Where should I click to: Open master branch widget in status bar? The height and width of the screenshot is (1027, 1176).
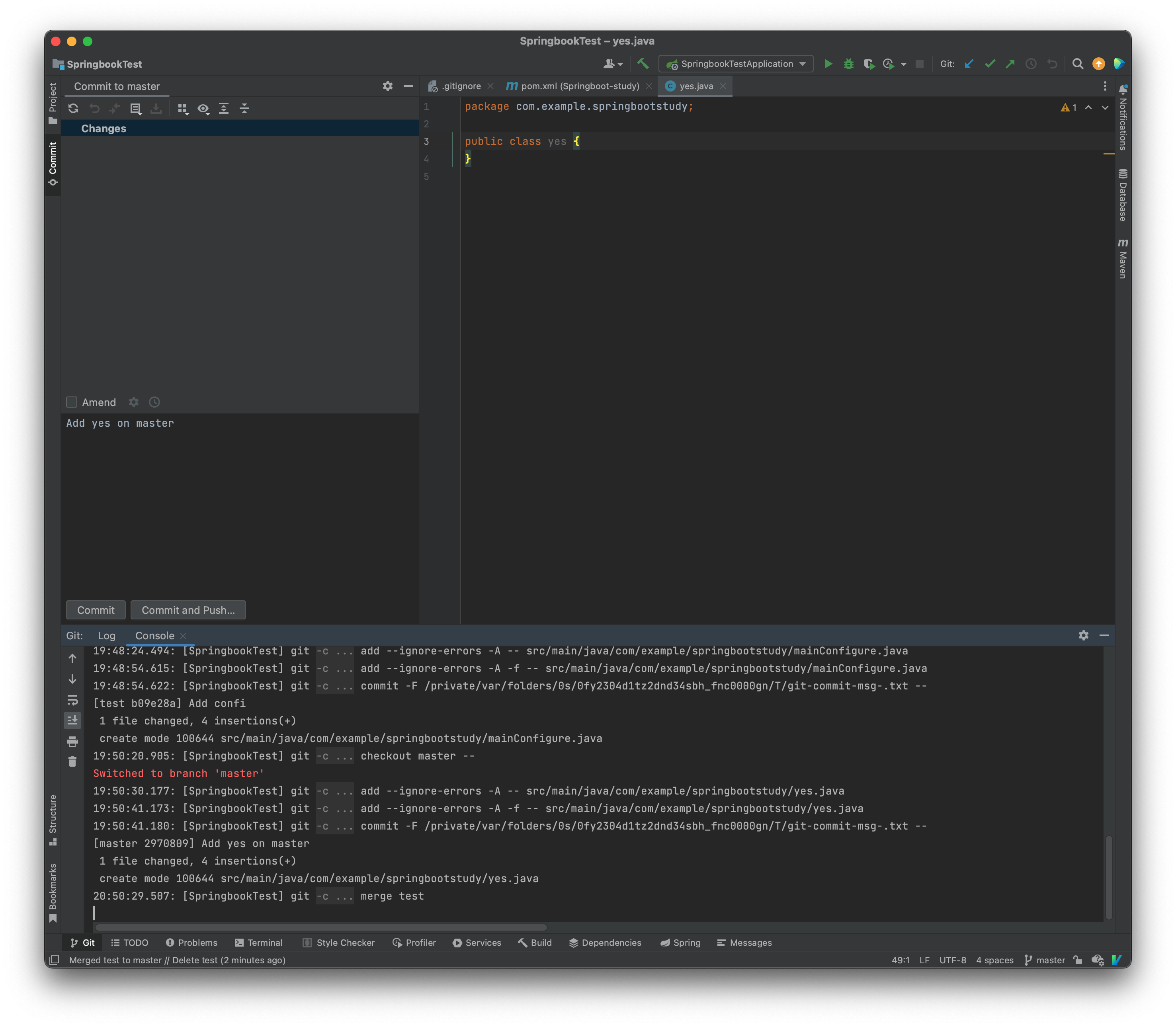(x=1044, y=960)
